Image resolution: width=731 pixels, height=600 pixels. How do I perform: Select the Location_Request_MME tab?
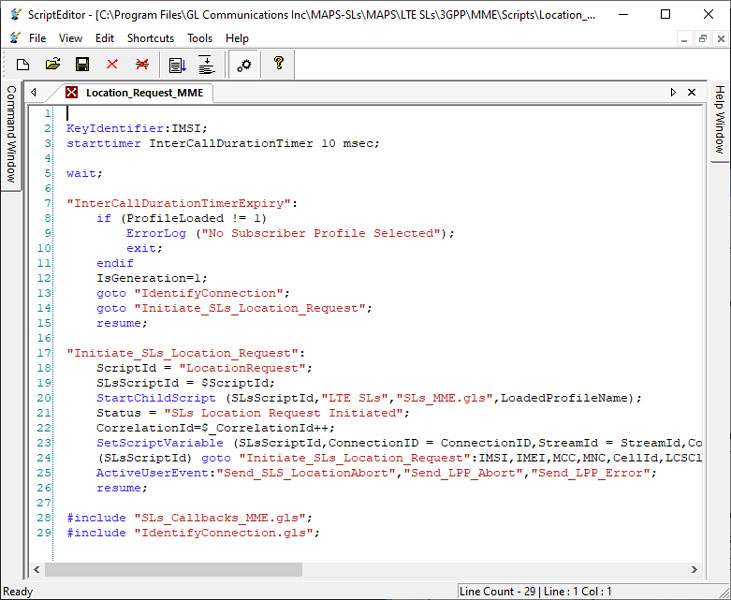142,93
